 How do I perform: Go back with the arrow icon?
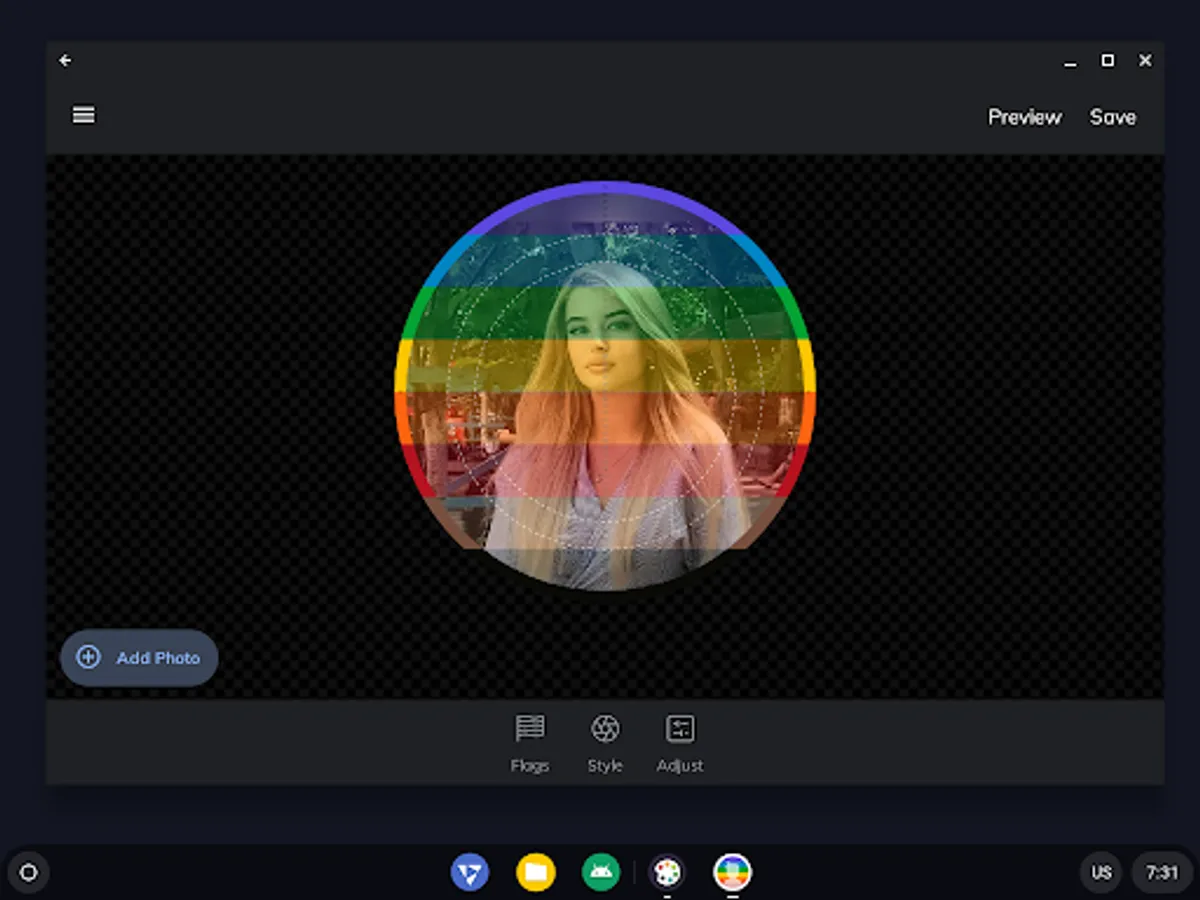click(65, 61)
